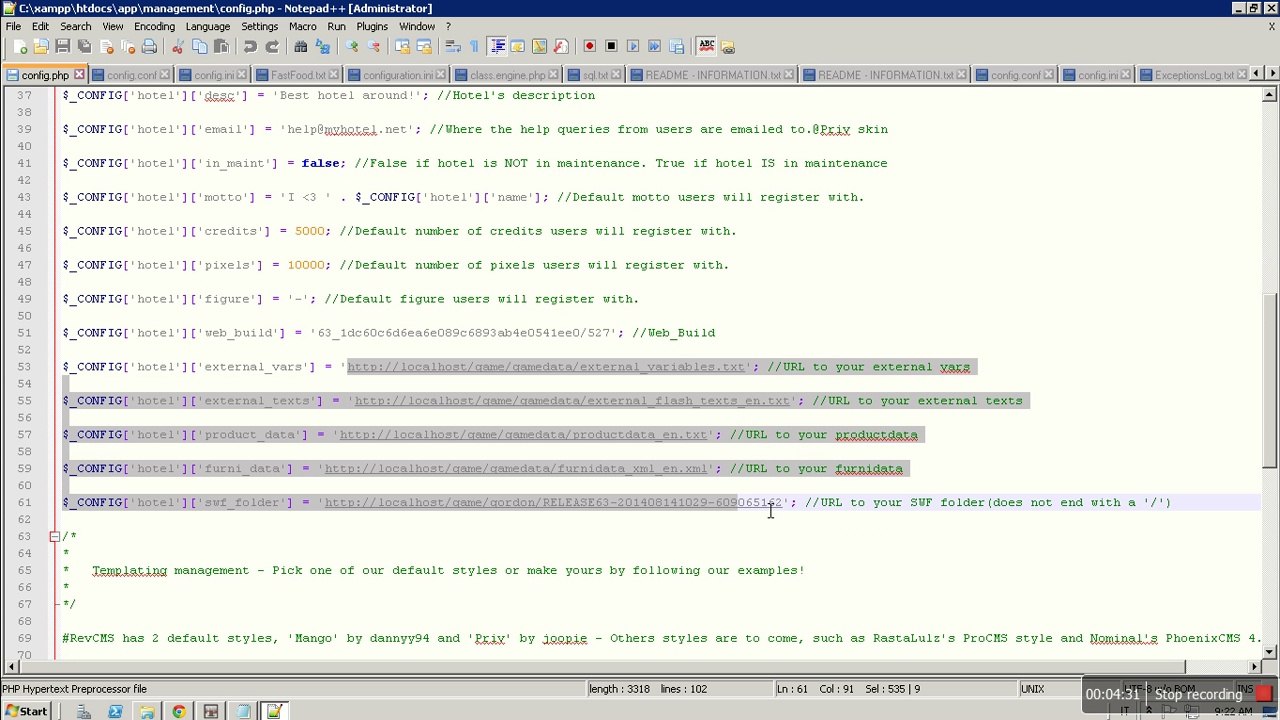Open Notepad++ taskbar icon
The height and width of the screenshot is (720, 1280).
click(274, 711)
